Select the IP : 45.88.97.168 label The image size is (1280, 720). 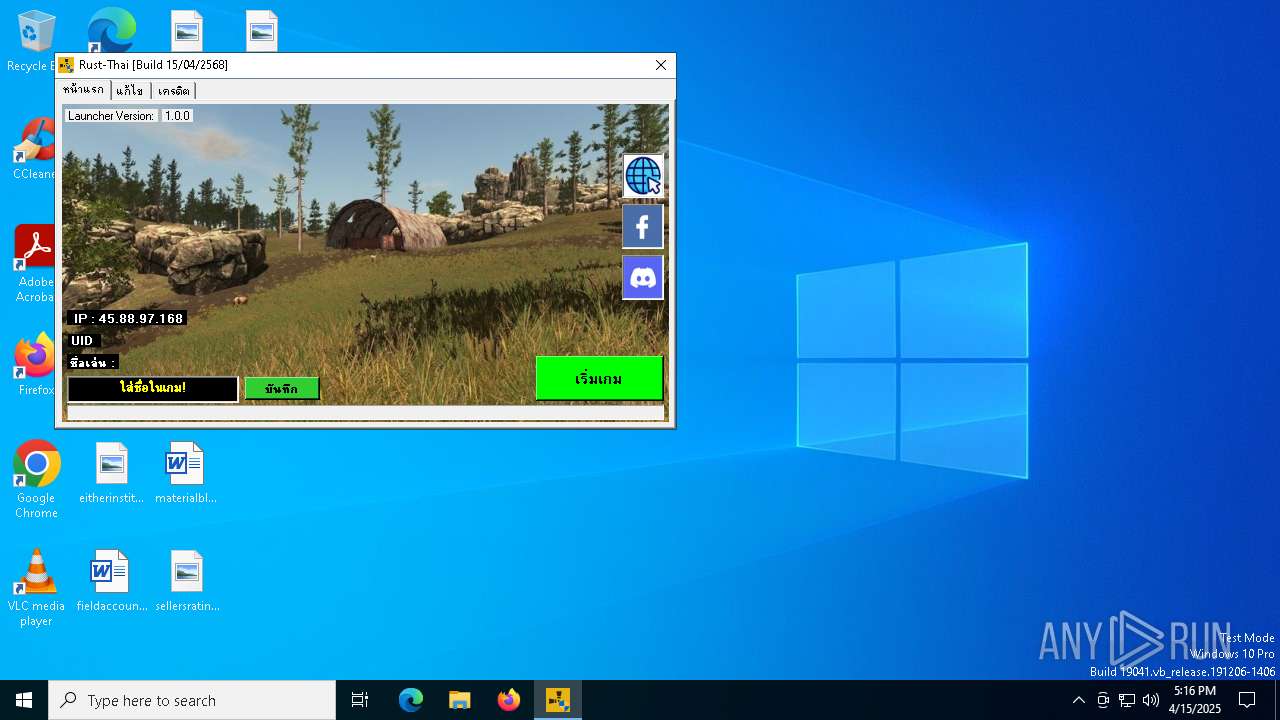click(127, 318)
